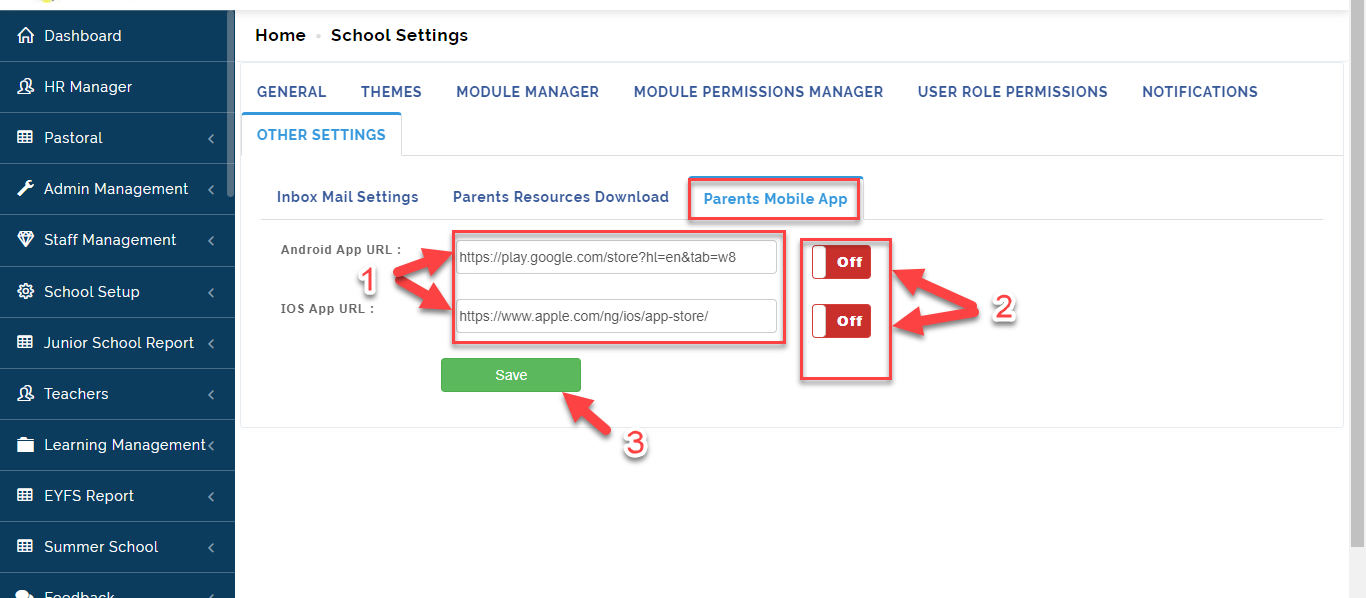Image resolution: width=1366 pixels, height=598 pixels.
Task: Click the School Setup gear icon
Action: 26,292
